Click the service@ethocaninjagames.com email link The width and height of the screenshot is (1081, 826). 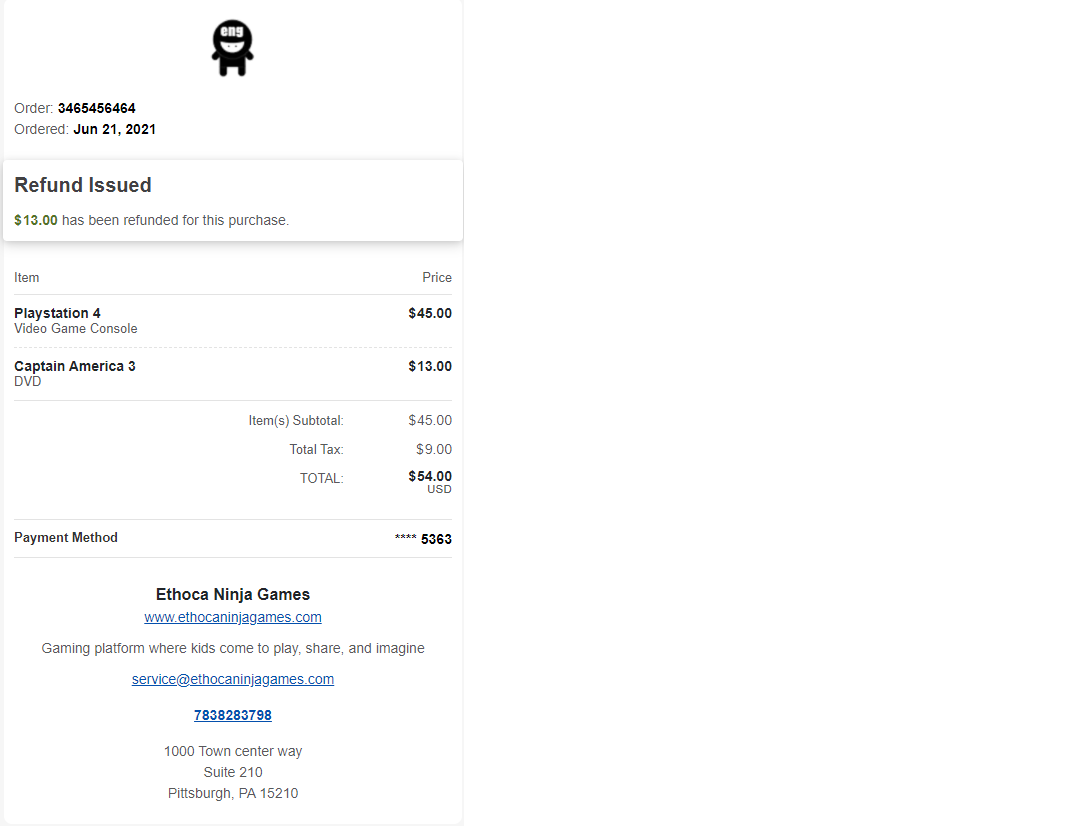(233, 679)
